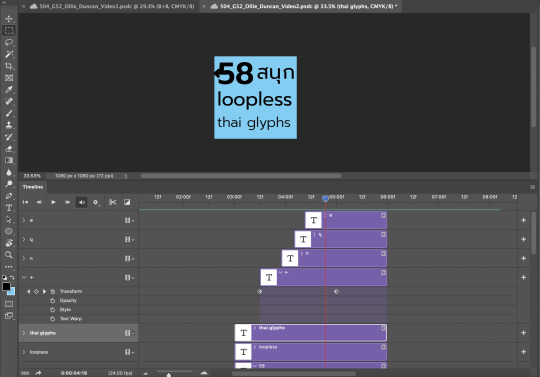Open filmstrip menu for 'thai glyphs' track
This screenshot has height=377, width=540.
click(x=129, y=333)
